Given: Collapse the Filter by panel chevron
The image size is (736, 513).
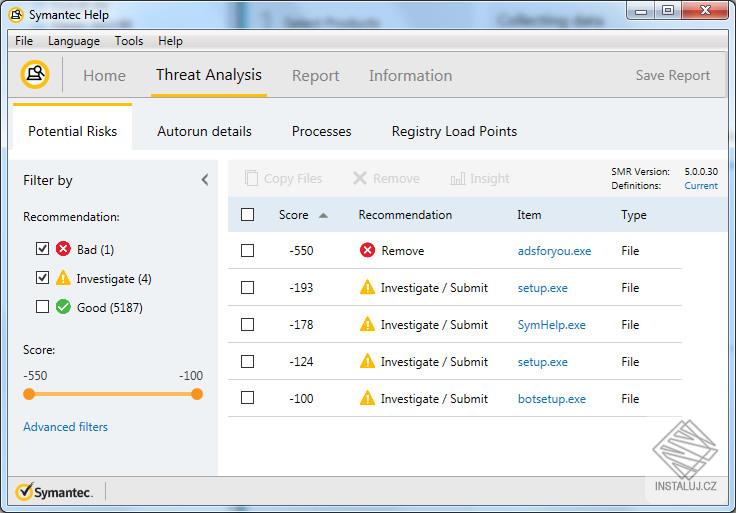Looking at the screenshot, I should [205, 180].
